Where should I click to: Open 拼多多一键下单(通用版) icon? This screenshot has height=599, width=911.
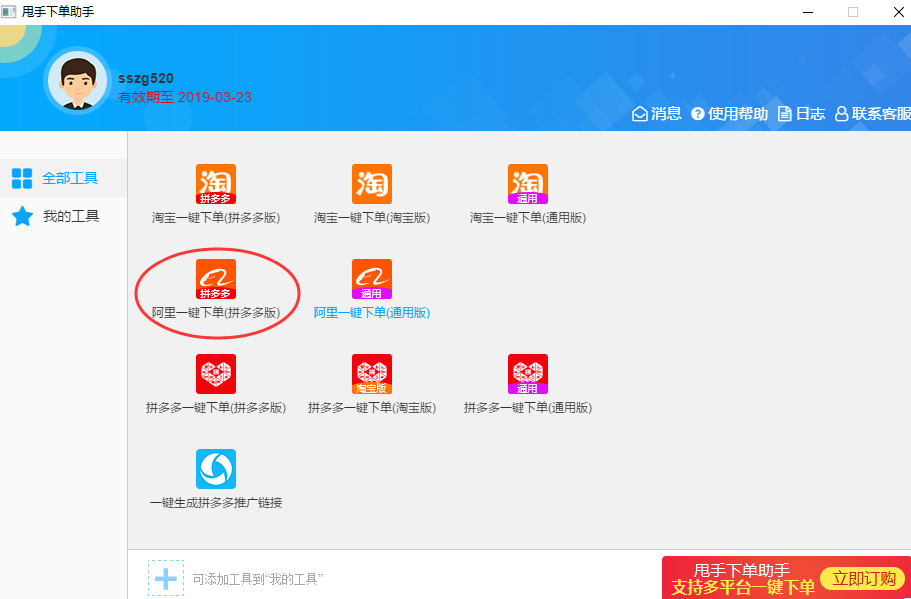[528, 374]
